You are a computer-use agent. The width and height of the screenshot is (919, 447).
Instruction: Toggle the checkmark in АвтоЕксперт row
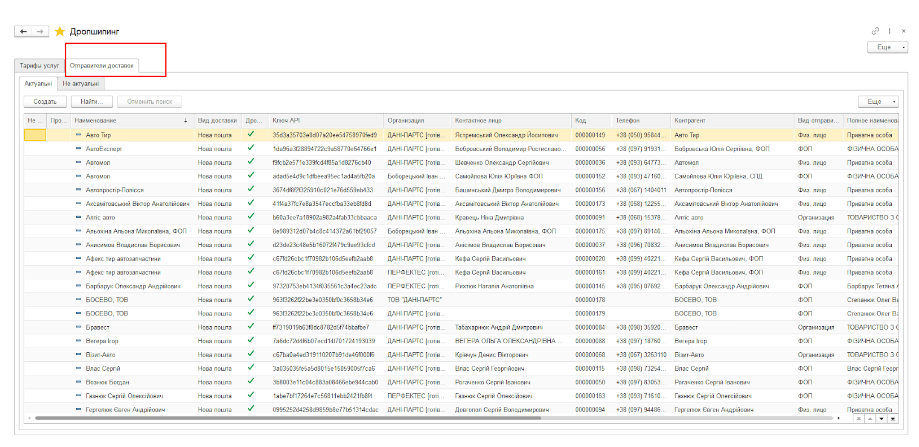click(x=252, y=148)
